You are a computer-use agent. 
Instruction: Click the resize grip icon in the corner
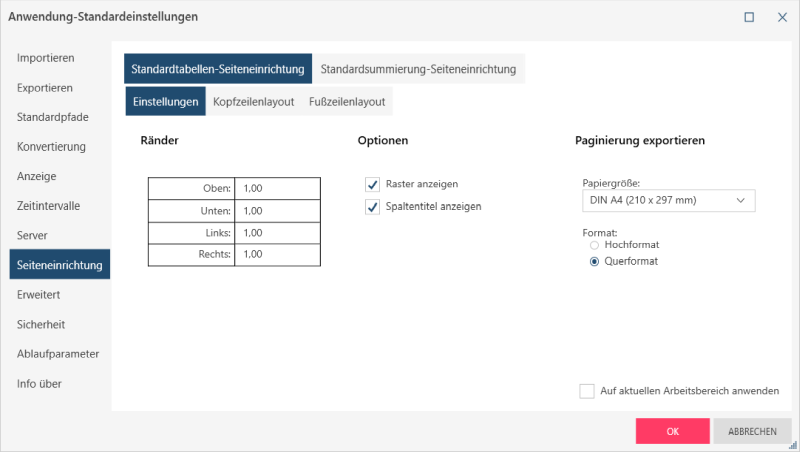(x=793, y=445)
